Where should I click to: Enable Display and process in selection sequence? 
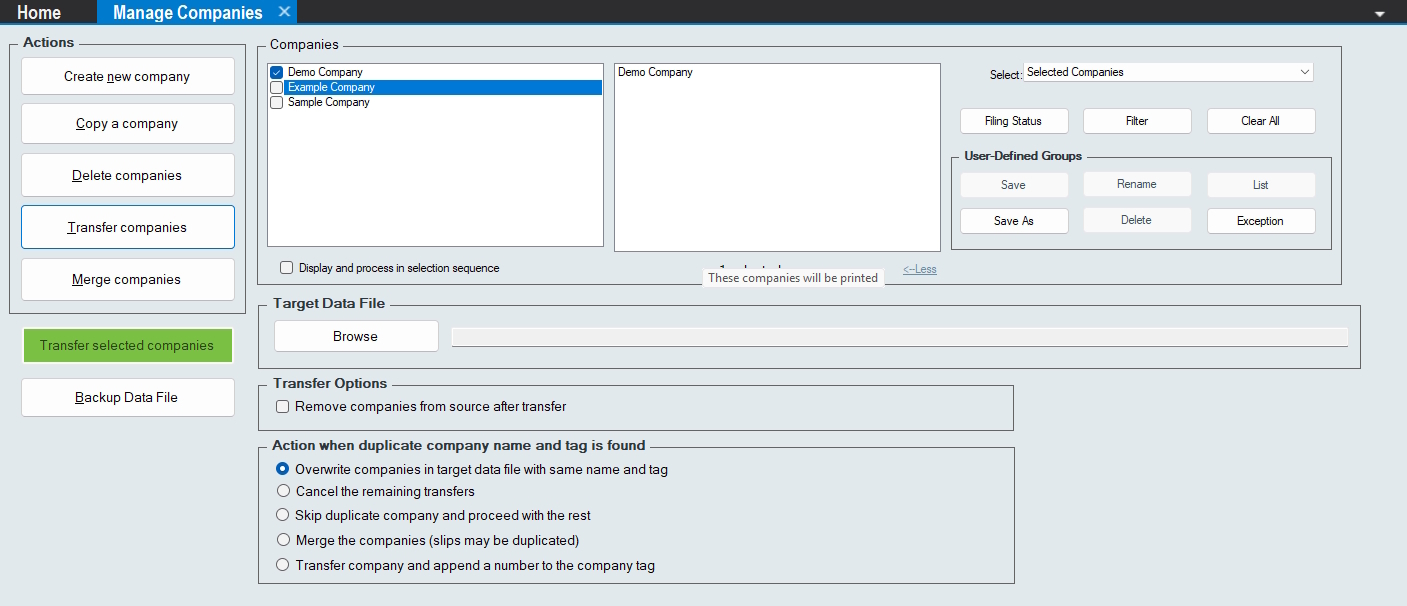point(287,268)
